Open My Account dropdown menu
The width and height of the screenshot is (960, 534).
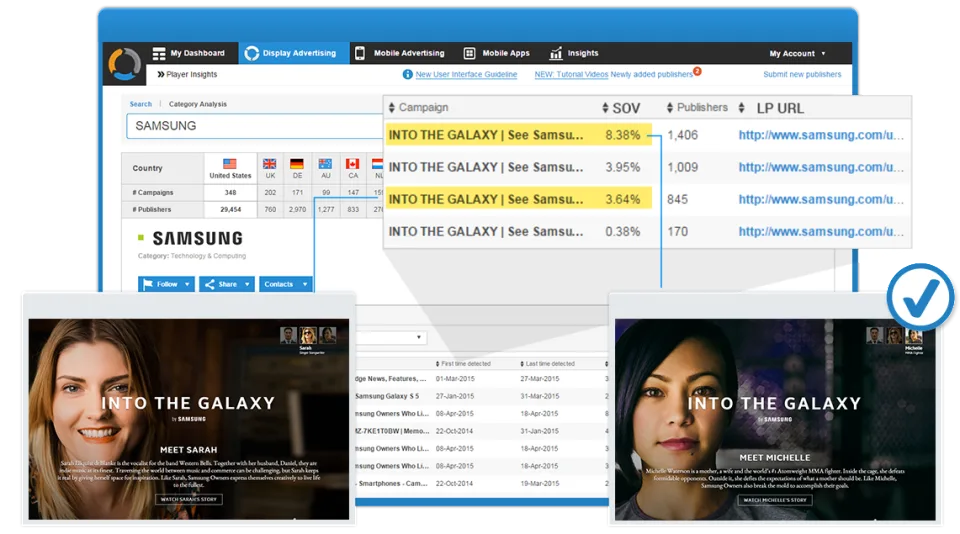click(x=797, y=53)
